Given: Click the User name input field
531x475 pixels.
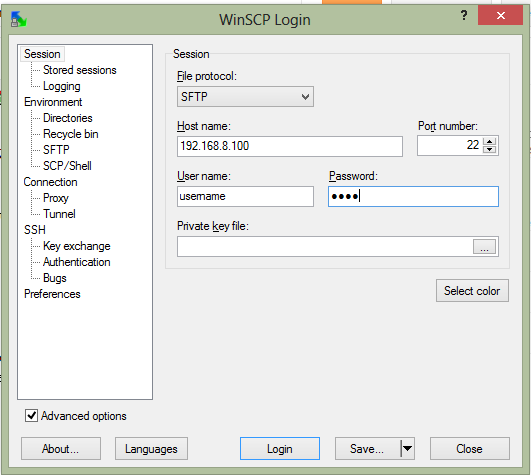Looking at the screenshot, I should 245,196.
